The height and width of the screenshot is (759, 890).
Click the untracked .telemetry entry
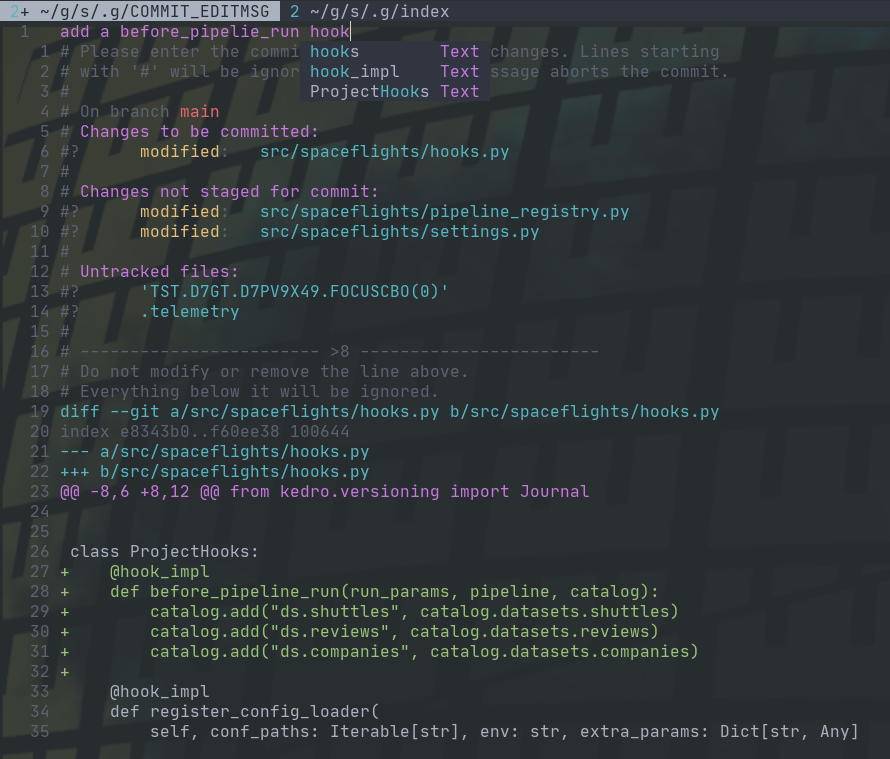pos(189,312)
